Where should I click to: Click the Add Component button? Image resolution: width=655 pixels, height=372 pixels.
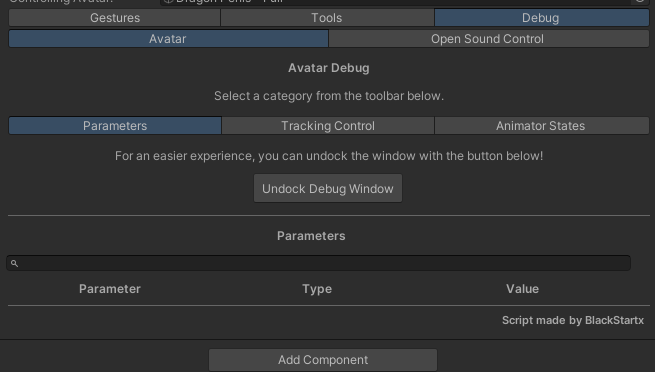pos(323,360)
